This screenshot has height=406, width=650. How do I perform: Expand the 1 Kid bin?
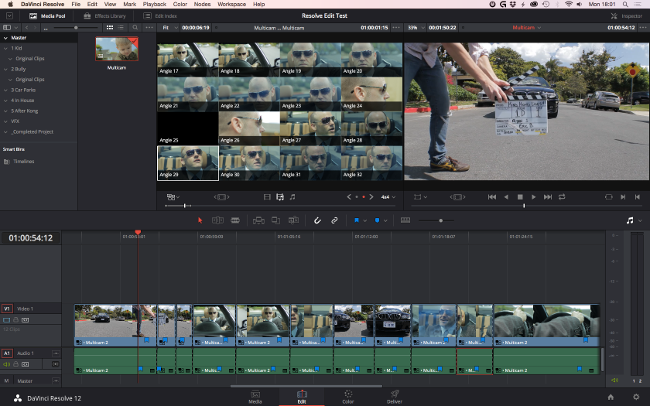pos(6,48)
